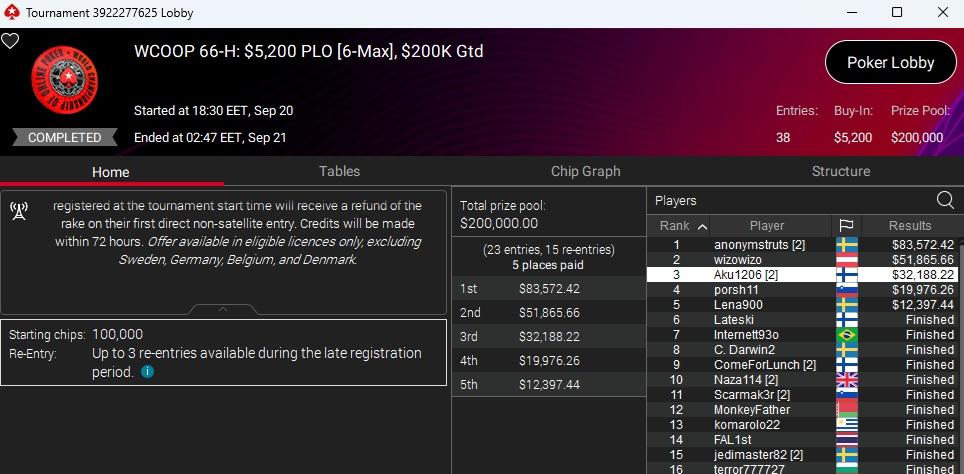Sort players by country flag column
The image size is (964, 474).
[846, 226]
